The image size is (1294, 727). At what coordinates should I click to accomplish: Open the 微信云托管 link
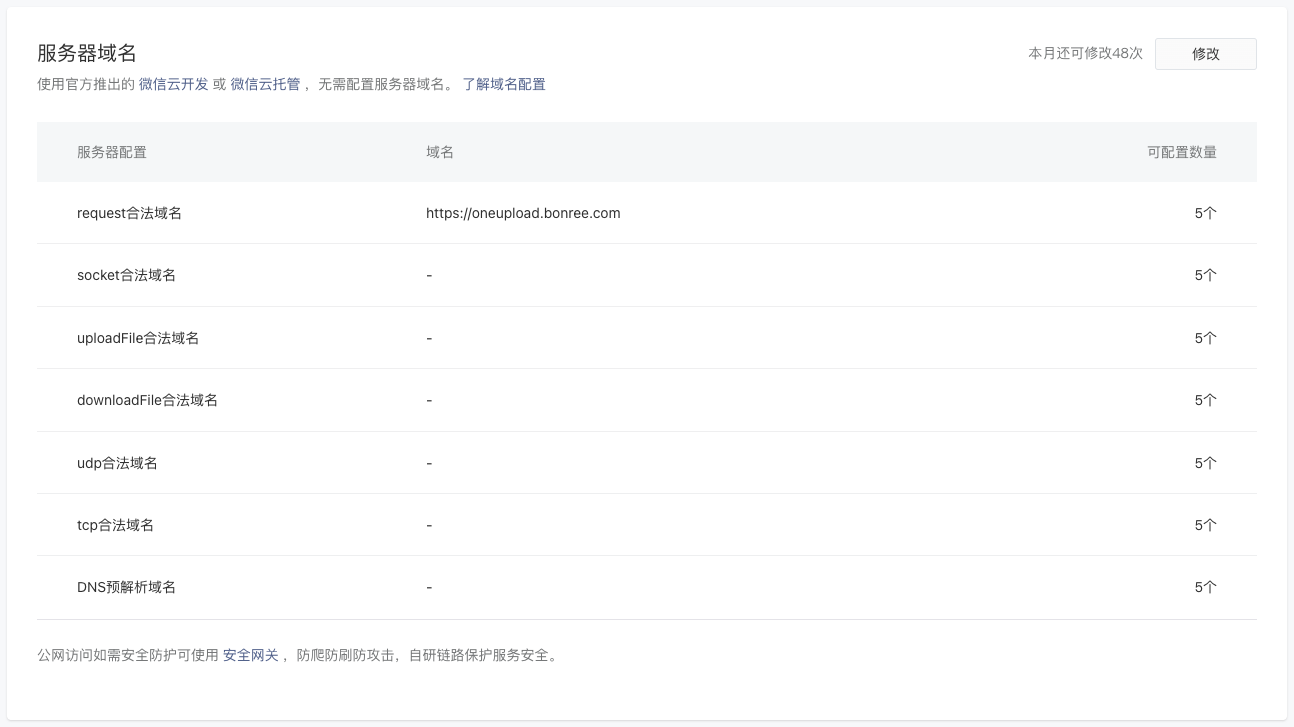(265, 84)
